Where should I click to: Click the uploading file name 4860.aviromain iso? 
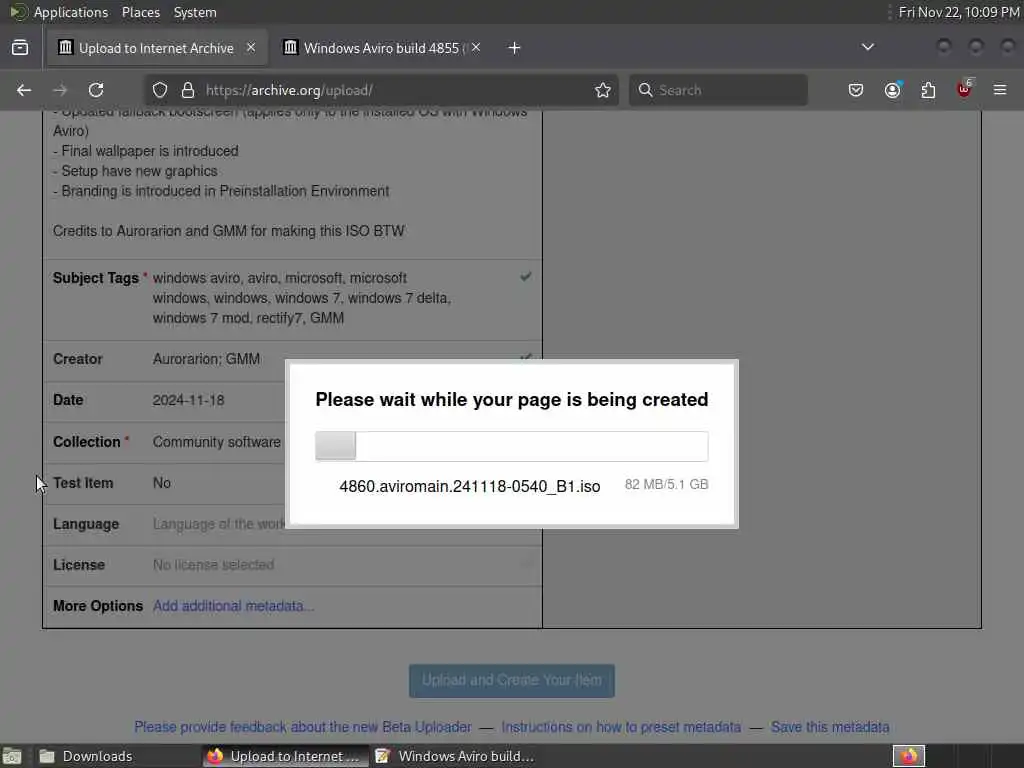[x=470, y=487]
